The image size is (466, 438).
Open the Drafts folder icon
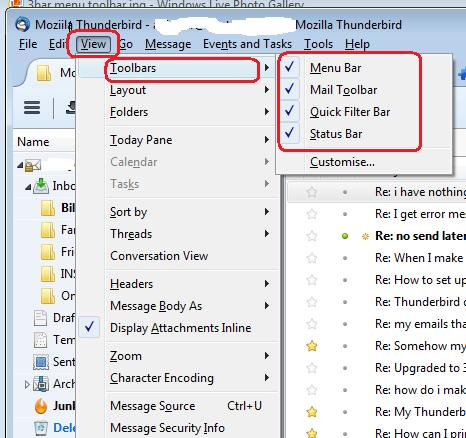point(41,318)
